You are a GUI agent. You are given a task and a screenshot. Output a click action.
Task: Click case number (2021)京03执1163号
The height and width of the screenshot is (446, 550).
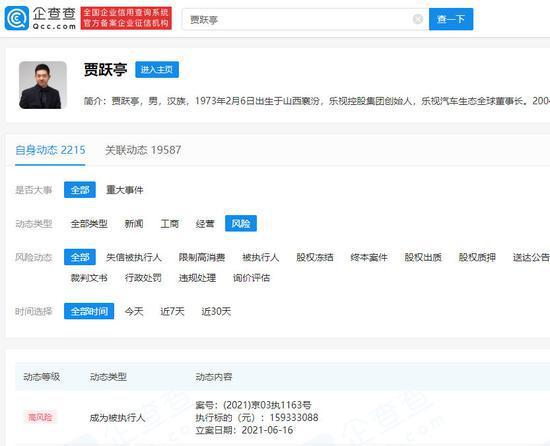[267, 405]
